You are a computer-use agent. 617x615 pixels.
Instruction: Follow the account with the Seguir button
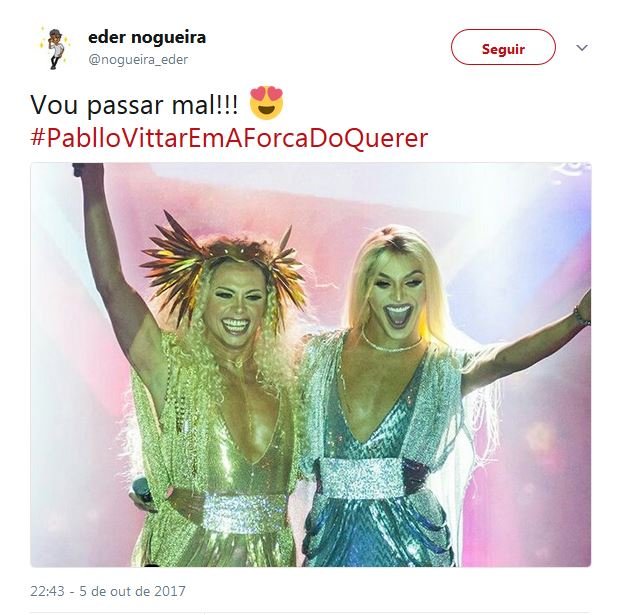503,47
